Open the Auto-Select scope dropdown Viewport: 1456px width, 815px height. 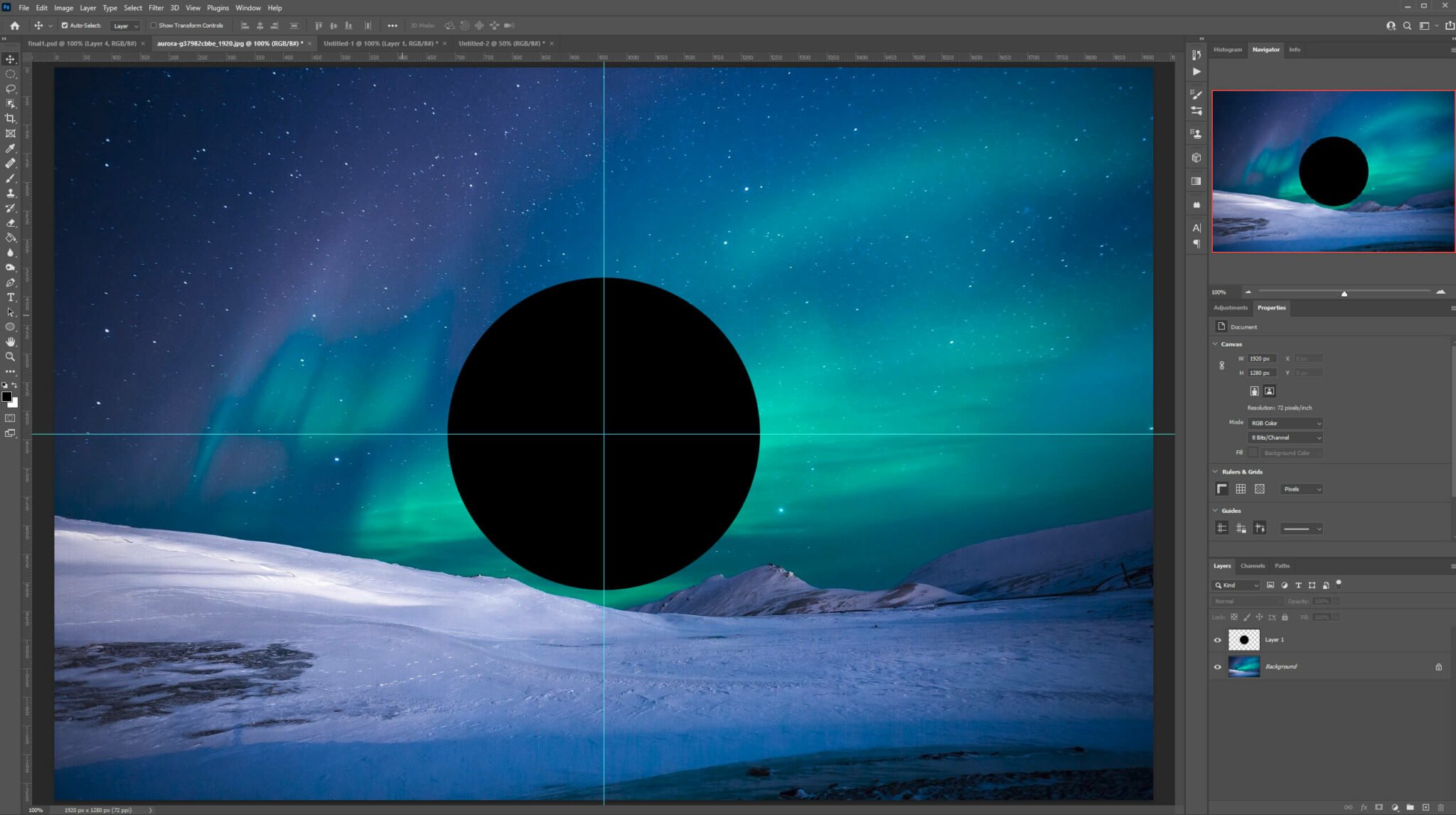[127, 25]
